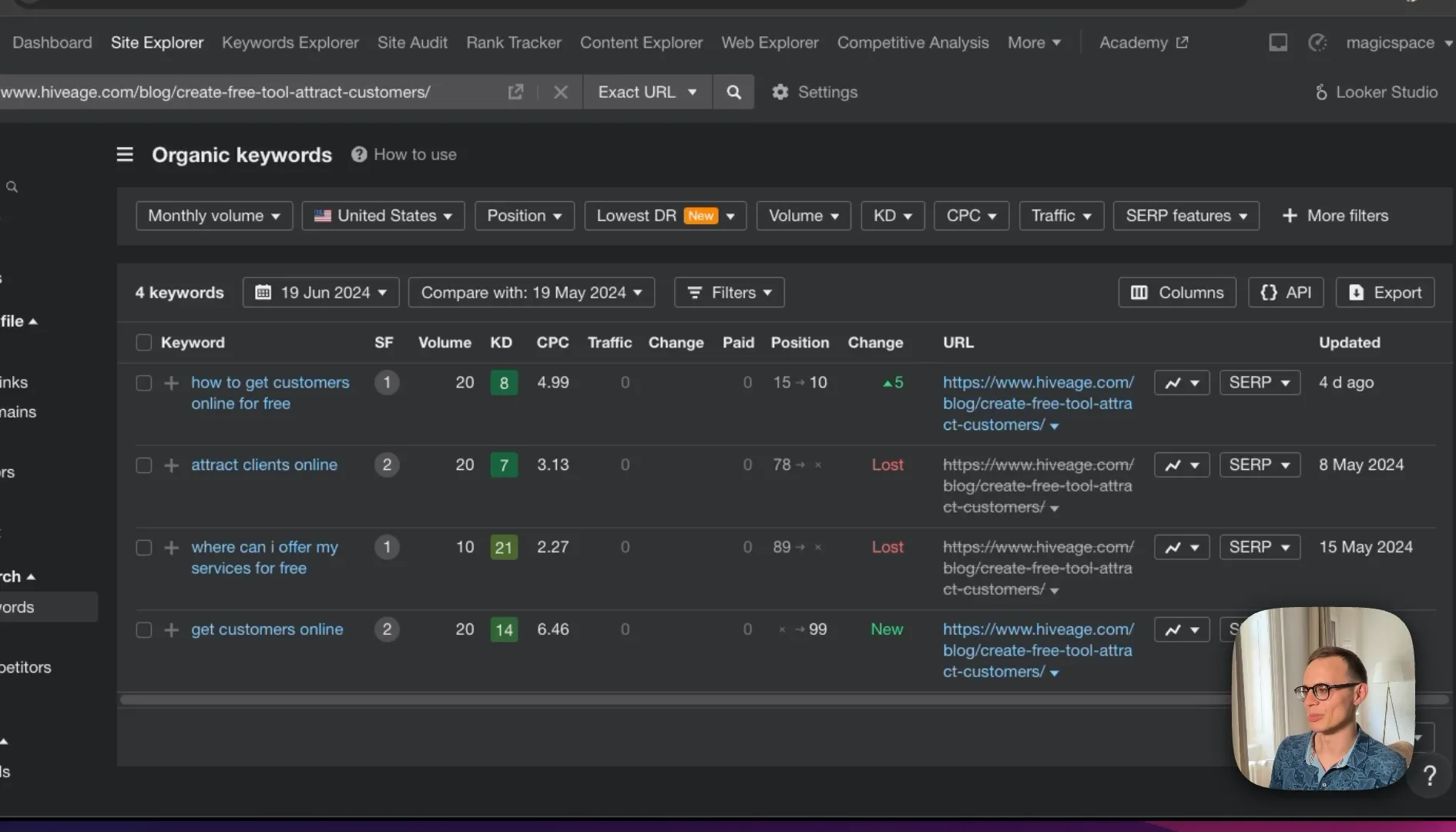Viewport: 1456px width, 832px height.
Task: Open the notifications panel icon near magicspace
Action: [1278, 42]
